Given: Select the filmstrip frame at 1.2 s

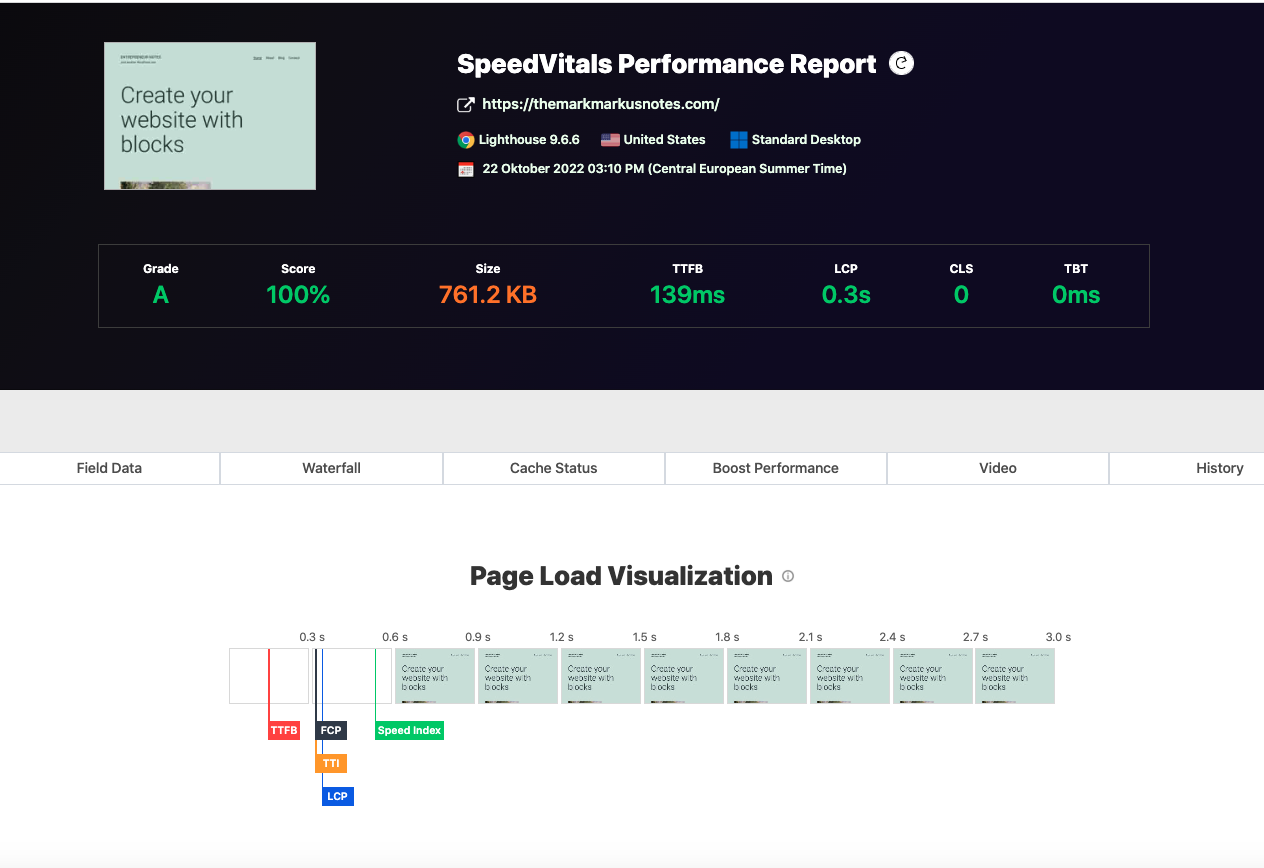Looking at the screenshot, I should [x=601, y=676].
